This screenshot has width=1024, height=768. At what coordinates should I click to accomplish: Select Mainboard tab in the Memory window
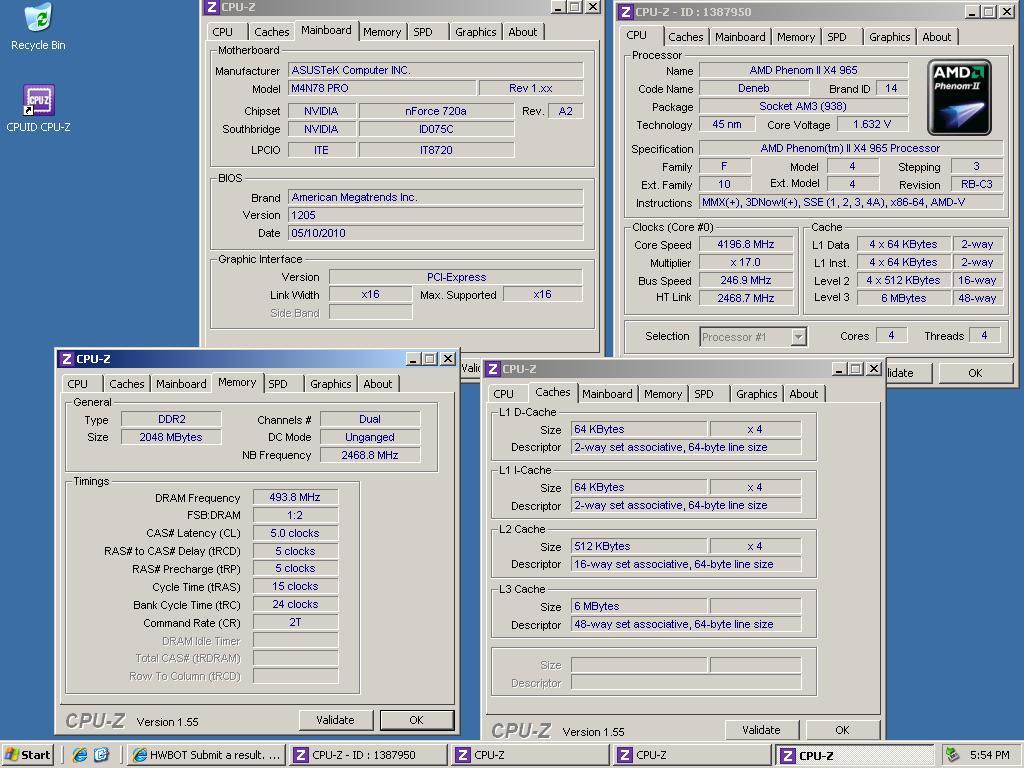[x=181, y=384]
